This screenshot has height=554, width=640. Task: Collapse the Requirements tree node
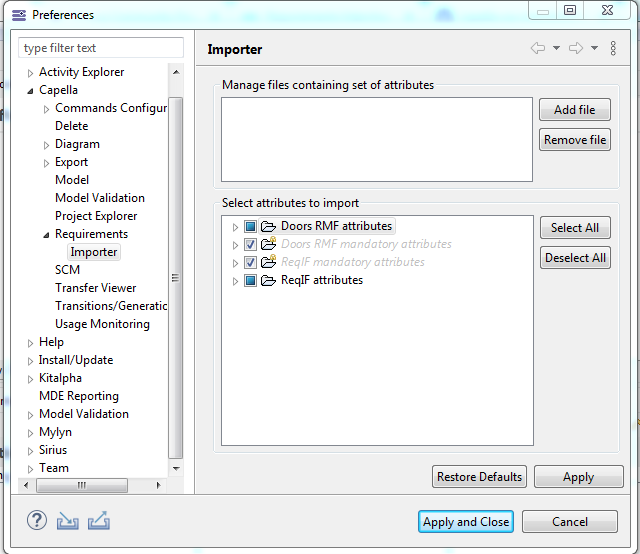(x=46, y=235)
